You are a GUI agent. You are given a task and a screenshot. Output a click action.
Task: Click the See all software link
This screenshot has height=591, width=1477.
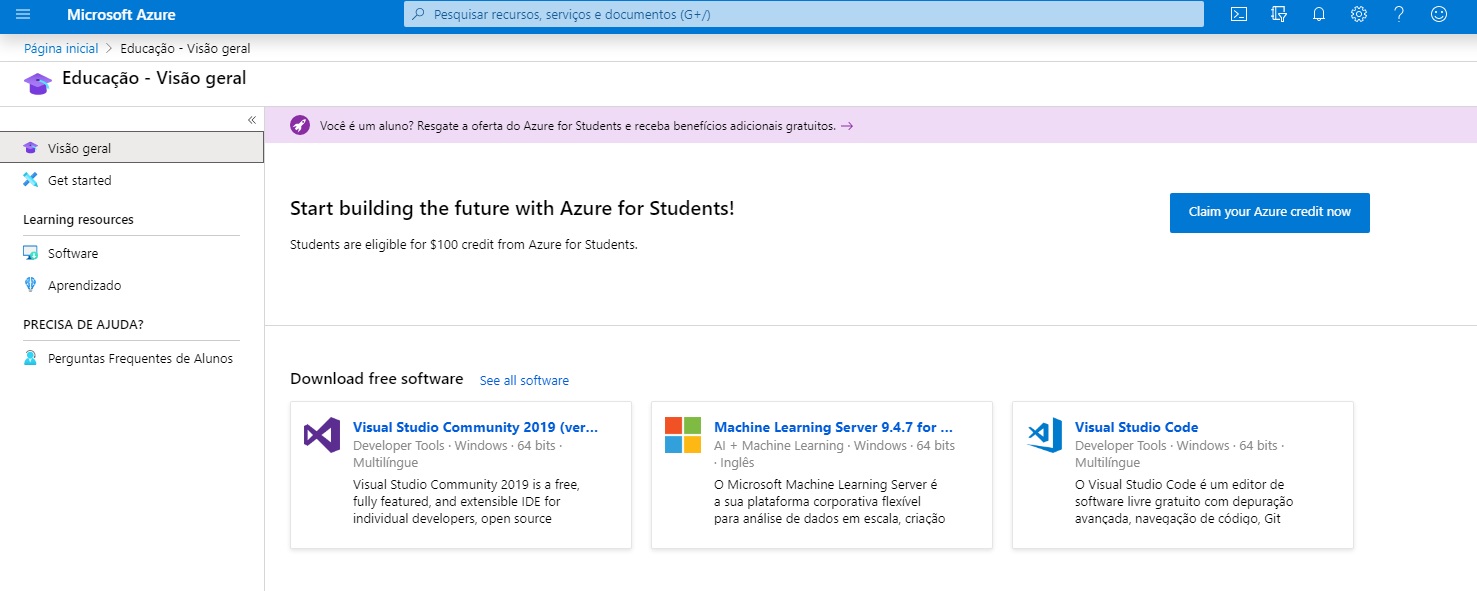(524, 381)
